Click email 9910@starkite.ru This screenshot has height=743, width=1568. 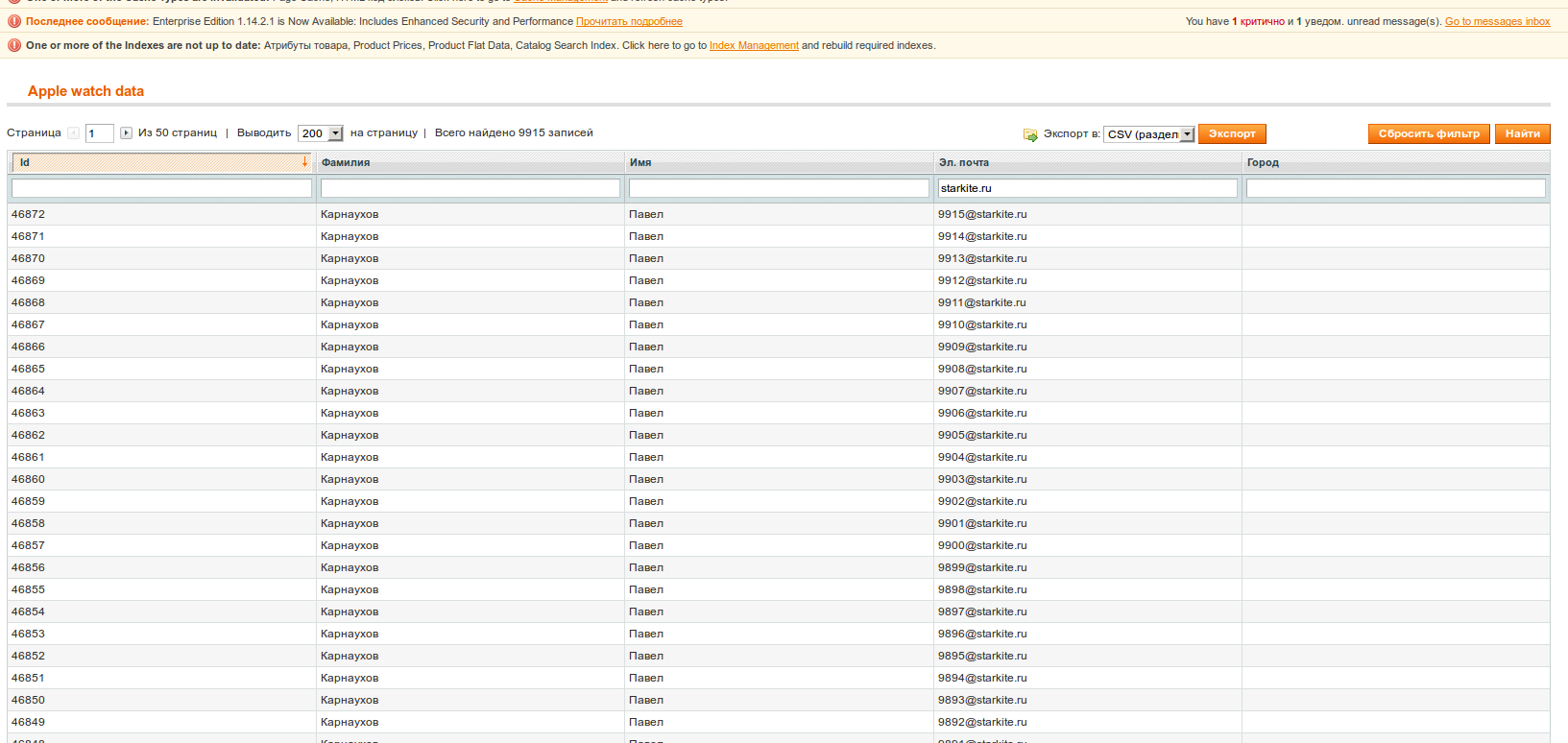[982, 324]
